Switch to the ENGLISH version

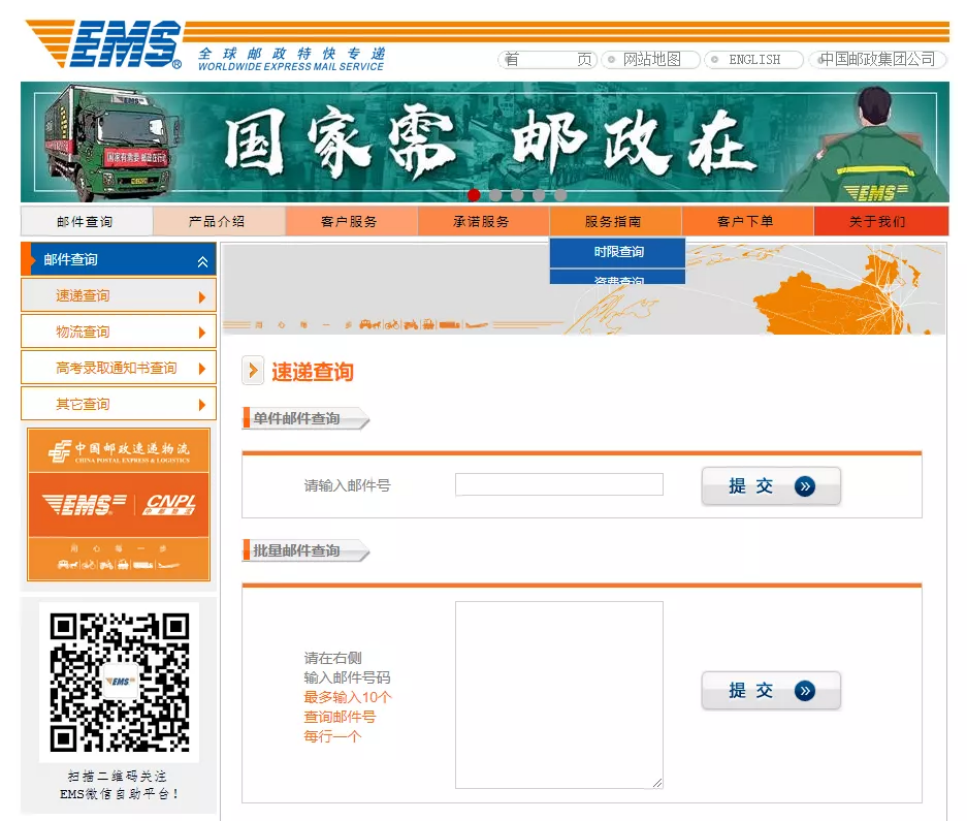click(754, 59)
